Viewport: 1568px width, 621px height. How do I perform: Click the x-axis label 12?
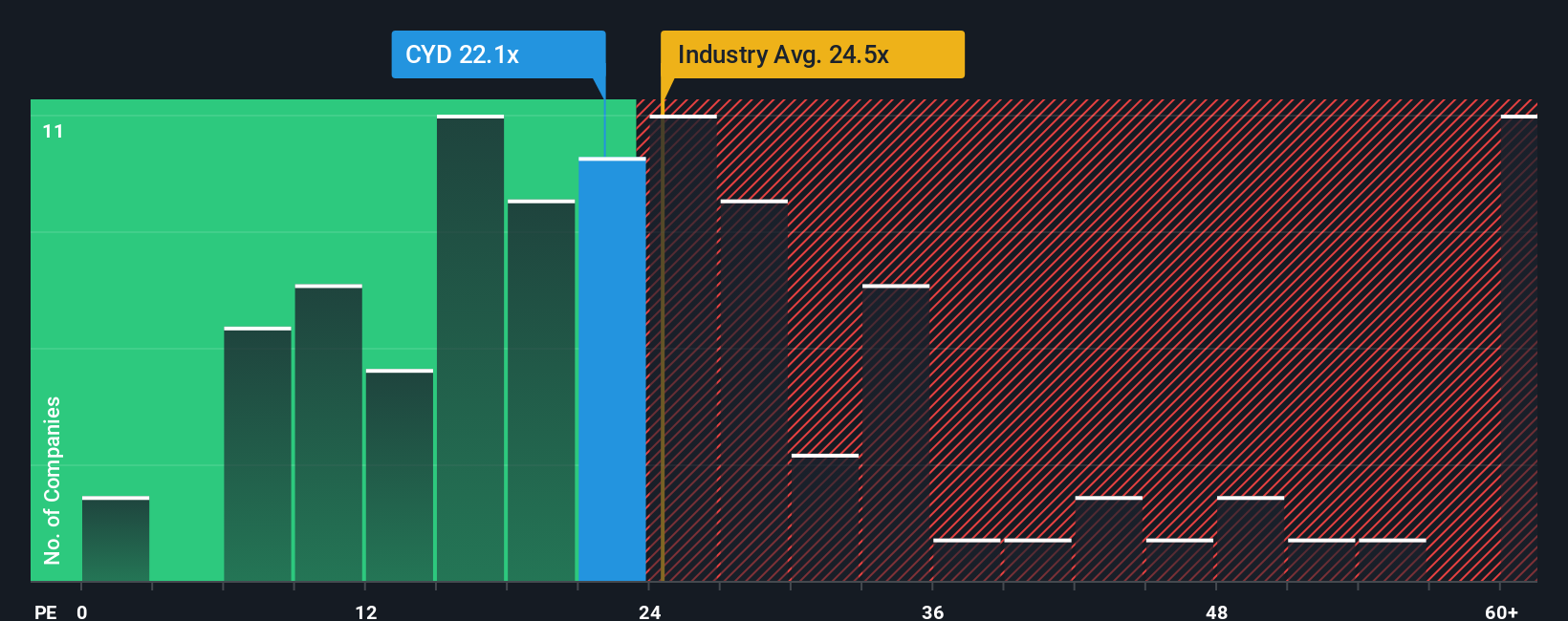coord(366,611)
